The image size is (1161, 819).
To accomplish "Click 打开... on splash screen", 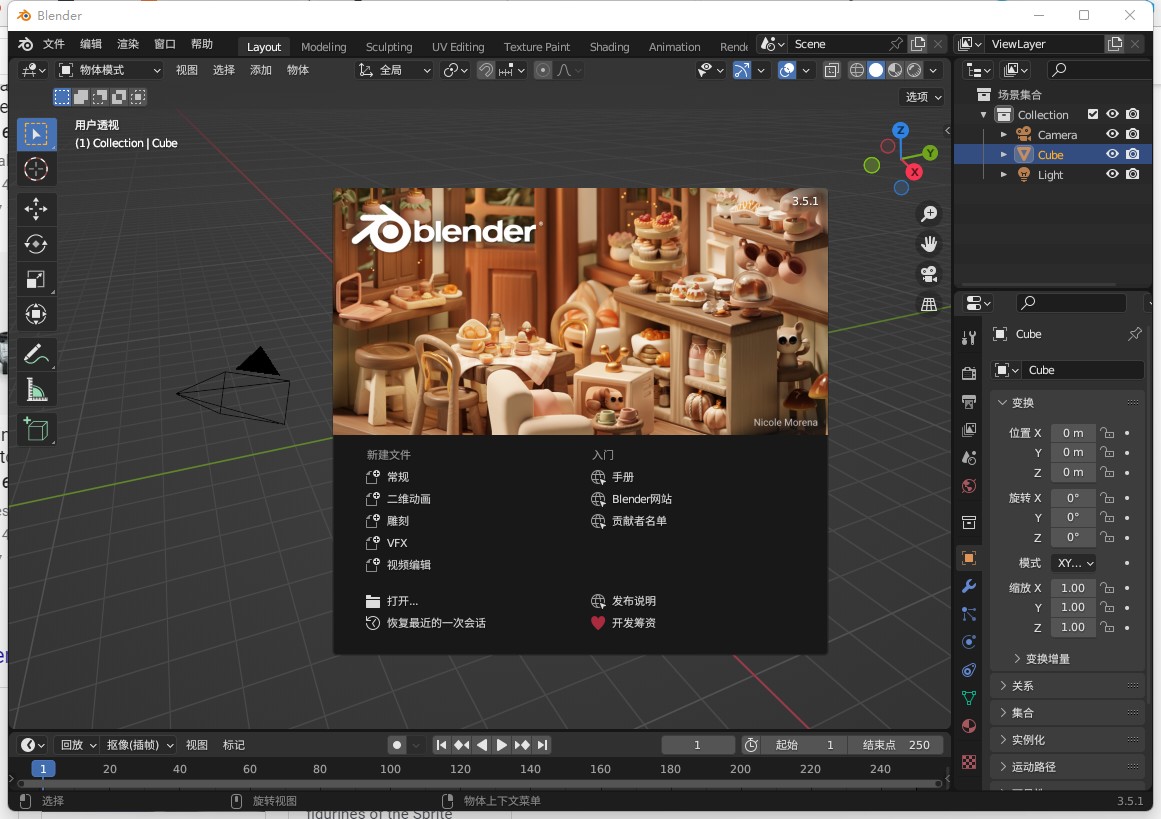I will point(392,601).
